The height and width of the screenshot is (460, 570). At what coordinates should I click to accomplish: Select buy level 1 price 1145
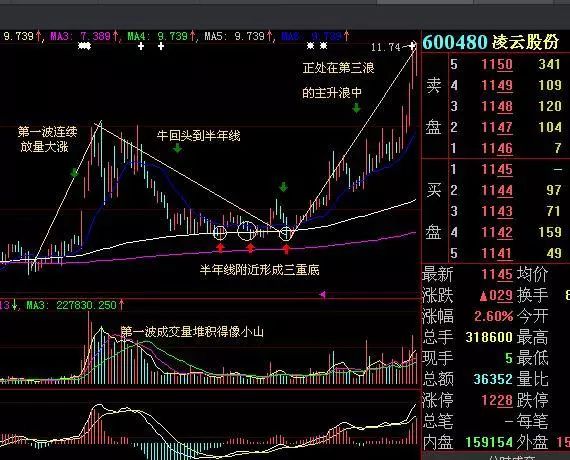[497, 169]
